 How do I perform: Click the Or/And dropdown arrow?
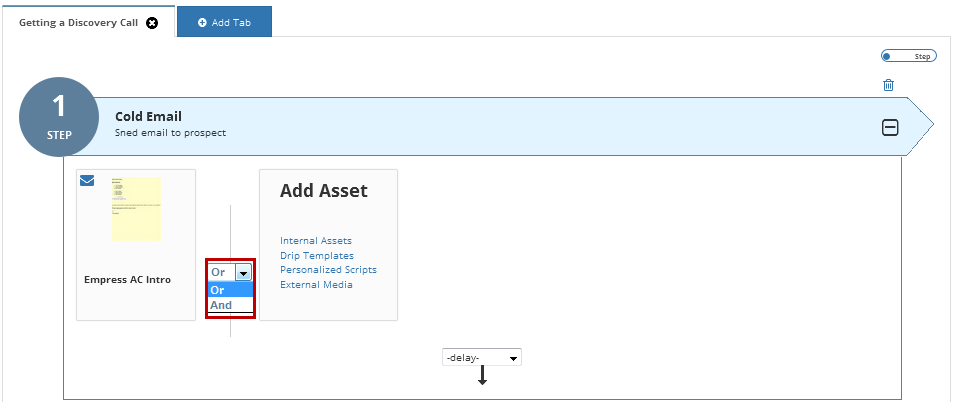pos(244,273)
